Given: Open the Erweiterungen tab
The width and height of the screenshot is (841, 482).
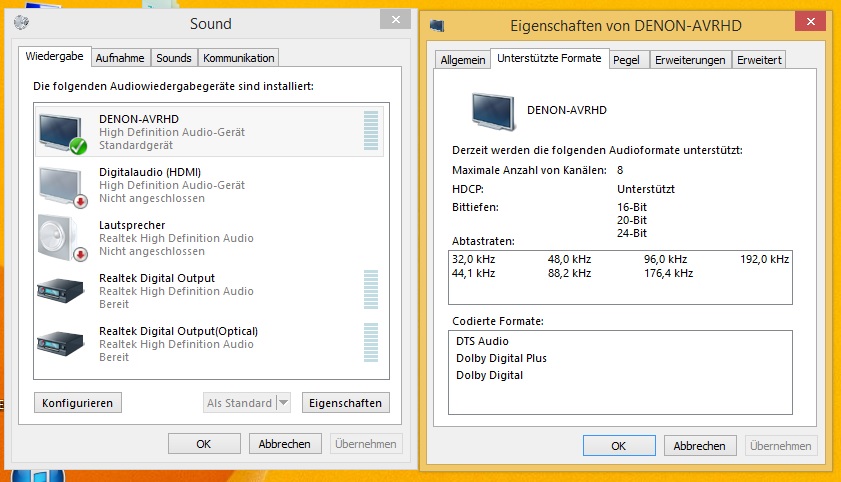Looking at the screenshot, I should pyautogui.click(x=690, y=60).
